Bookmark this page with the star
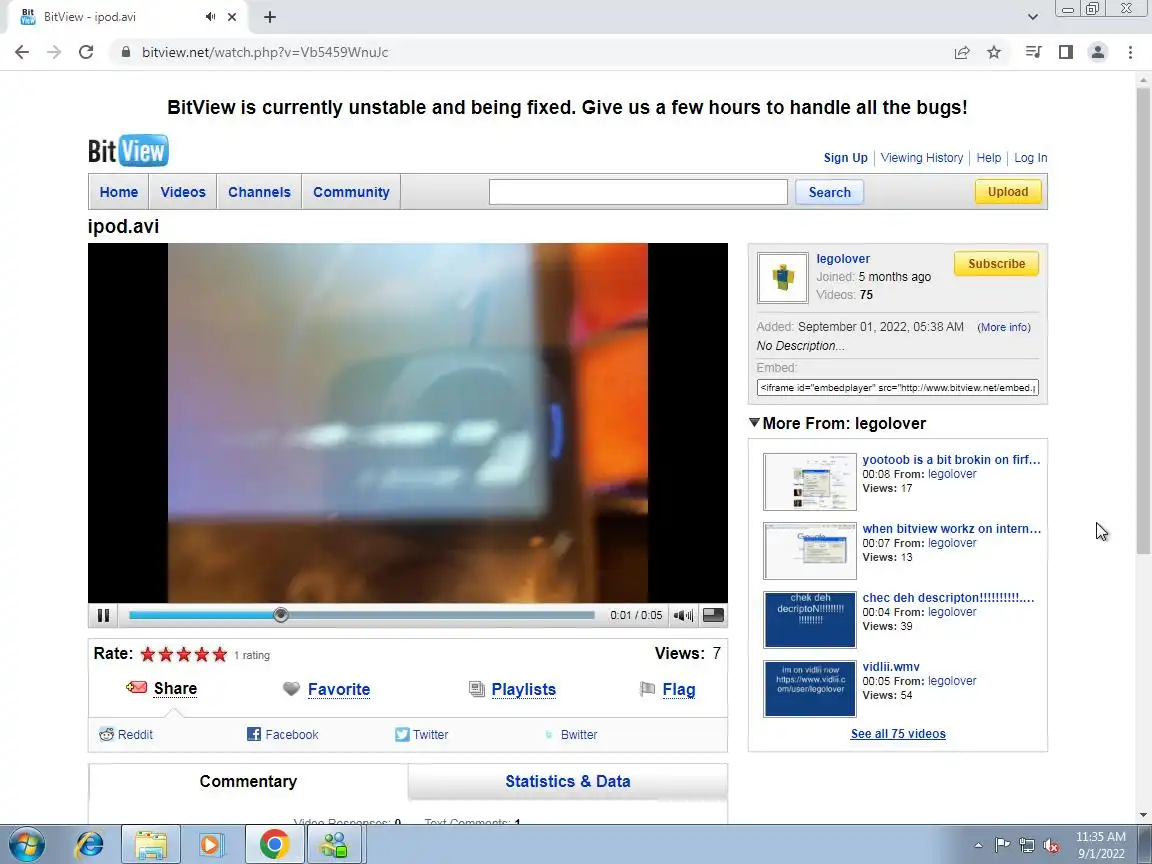This screenshot has width=1152, height=864. [x=994, y=52]
